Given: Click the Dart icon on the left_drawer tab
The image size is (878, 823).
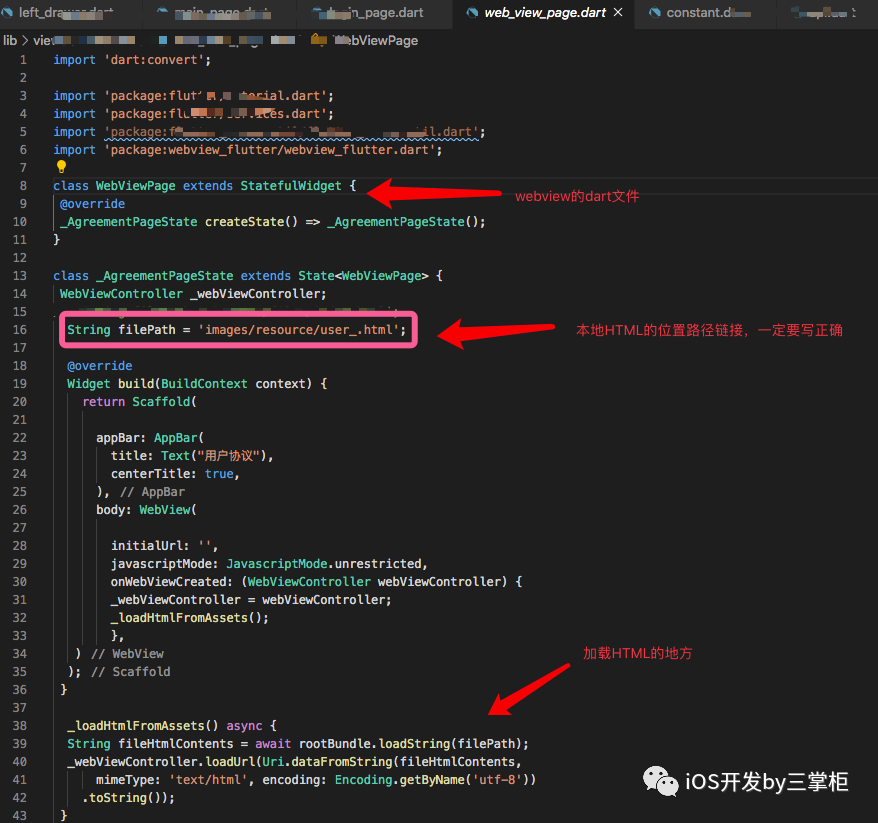Looking at the screenshot, I should 7,12.
